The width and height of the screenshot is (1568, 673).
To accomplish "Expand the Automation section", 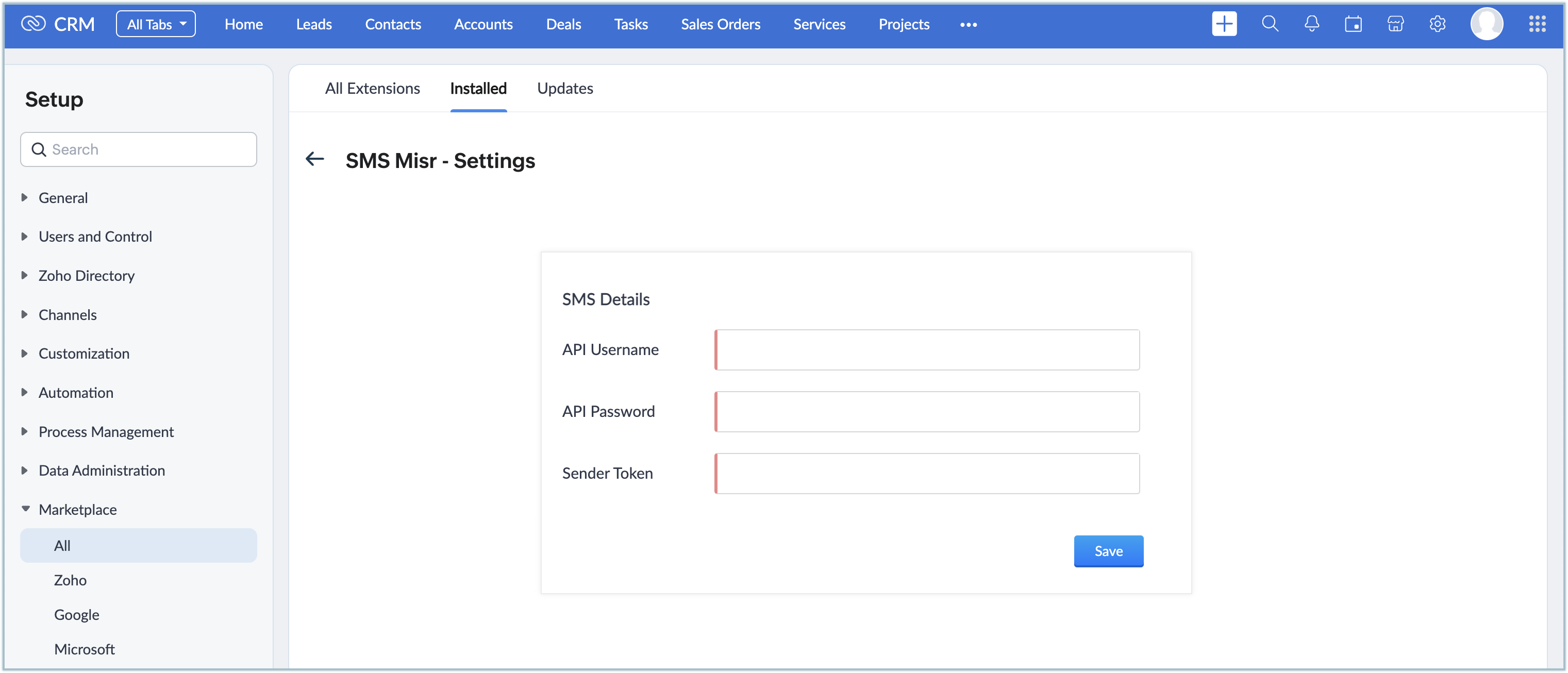I will click(75, 393).
